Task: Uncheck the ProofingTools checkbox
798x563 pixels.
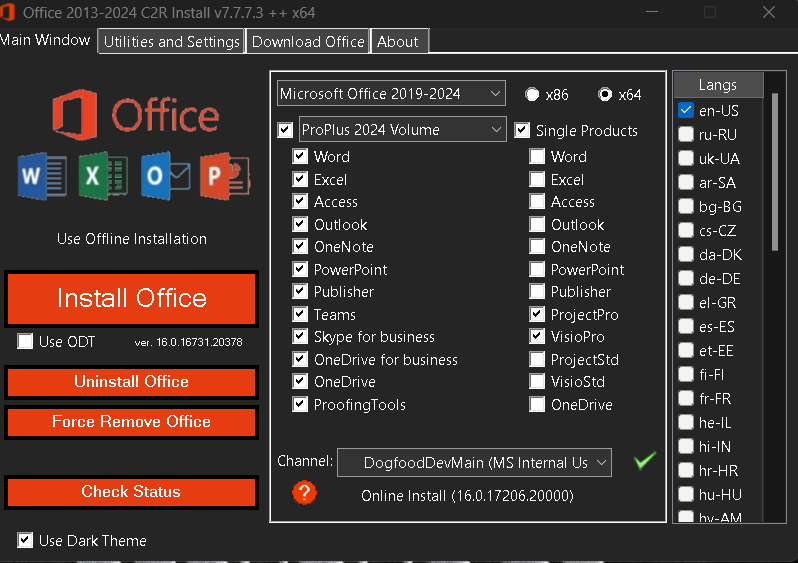Action: (300, 404)
